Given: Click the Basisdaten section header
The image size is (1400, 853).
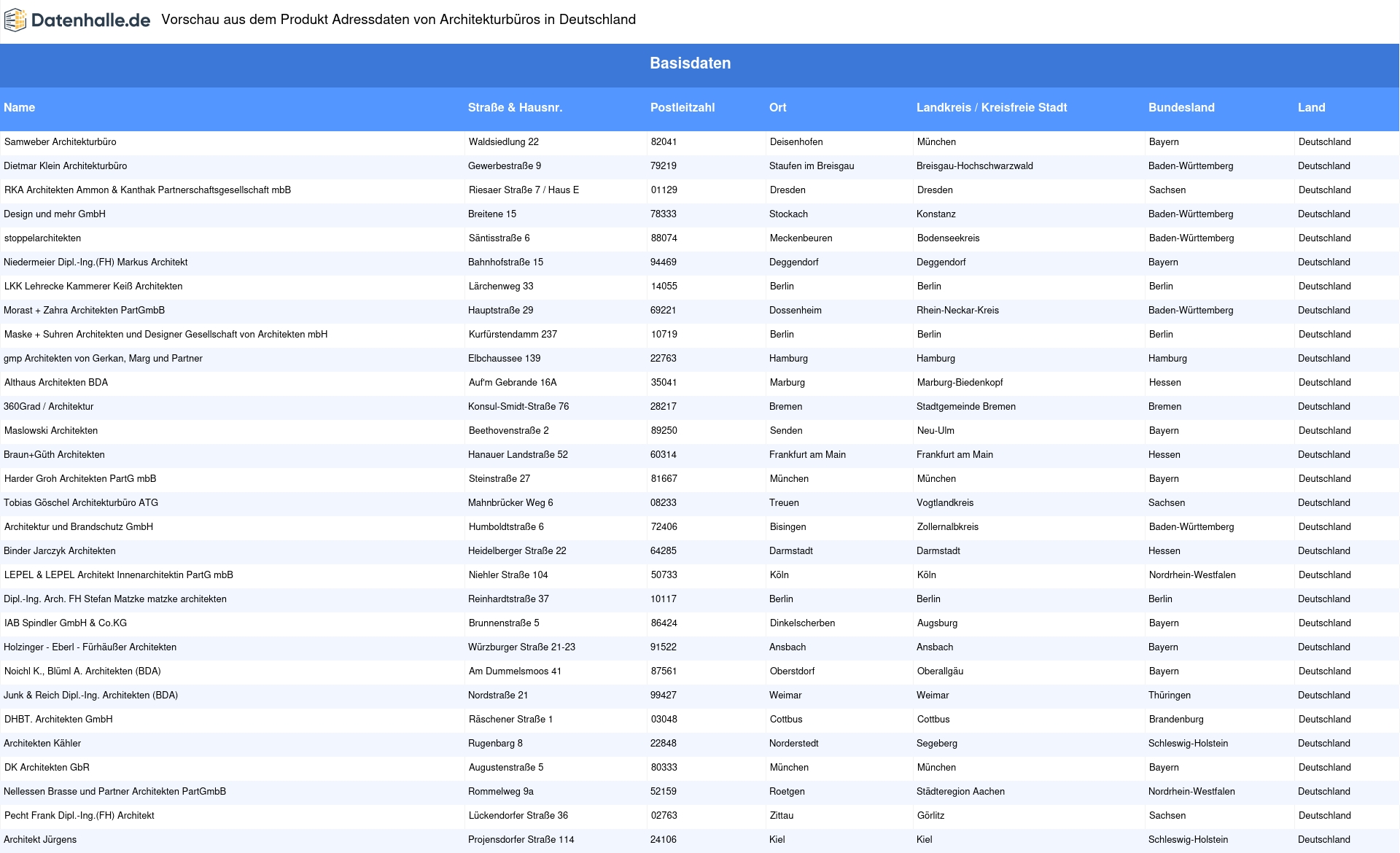Looking at the screenshot, I should (690, 63).
